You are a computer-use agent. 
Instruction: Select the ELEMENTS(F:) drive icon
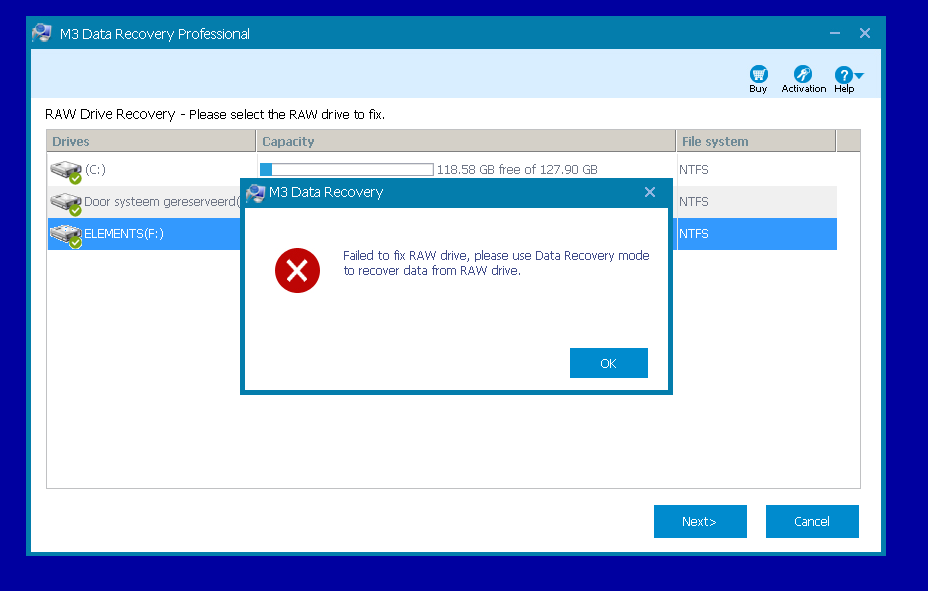tap(66, 236)
